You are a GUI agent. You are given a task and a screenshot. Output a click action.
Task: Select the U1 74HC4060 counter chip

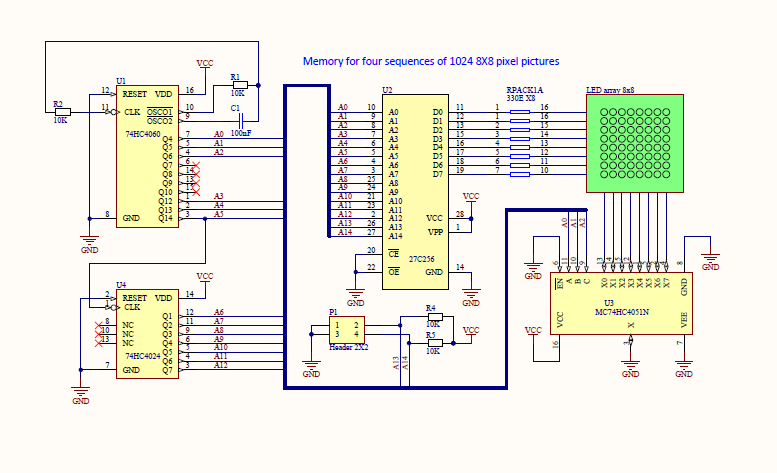(147, 156)
